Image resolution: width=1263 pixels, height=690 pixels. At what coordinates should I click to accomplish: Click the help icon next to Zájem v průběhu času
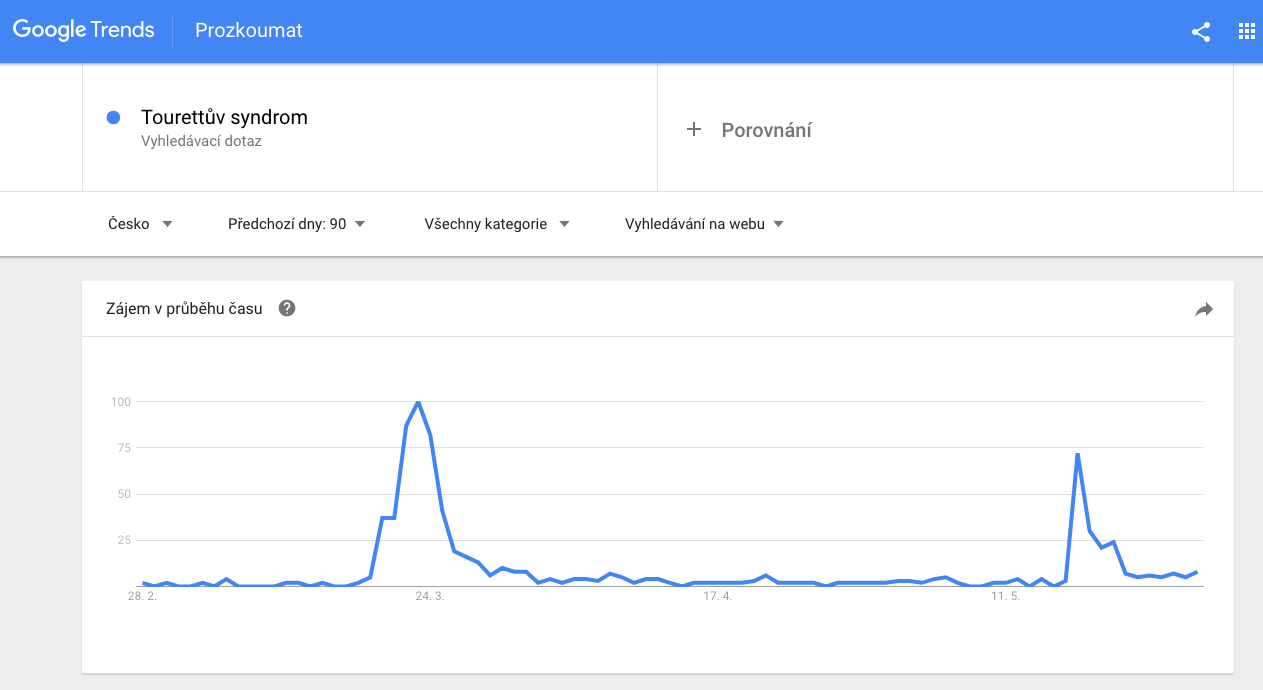point(287,308)
